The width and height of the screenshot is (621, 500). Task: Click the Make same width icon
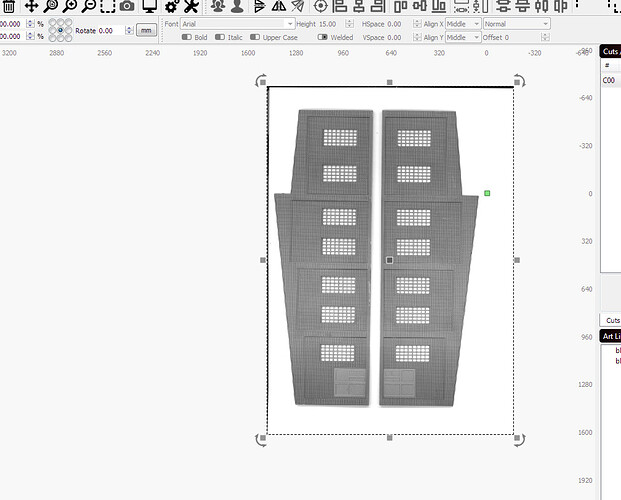461,6
